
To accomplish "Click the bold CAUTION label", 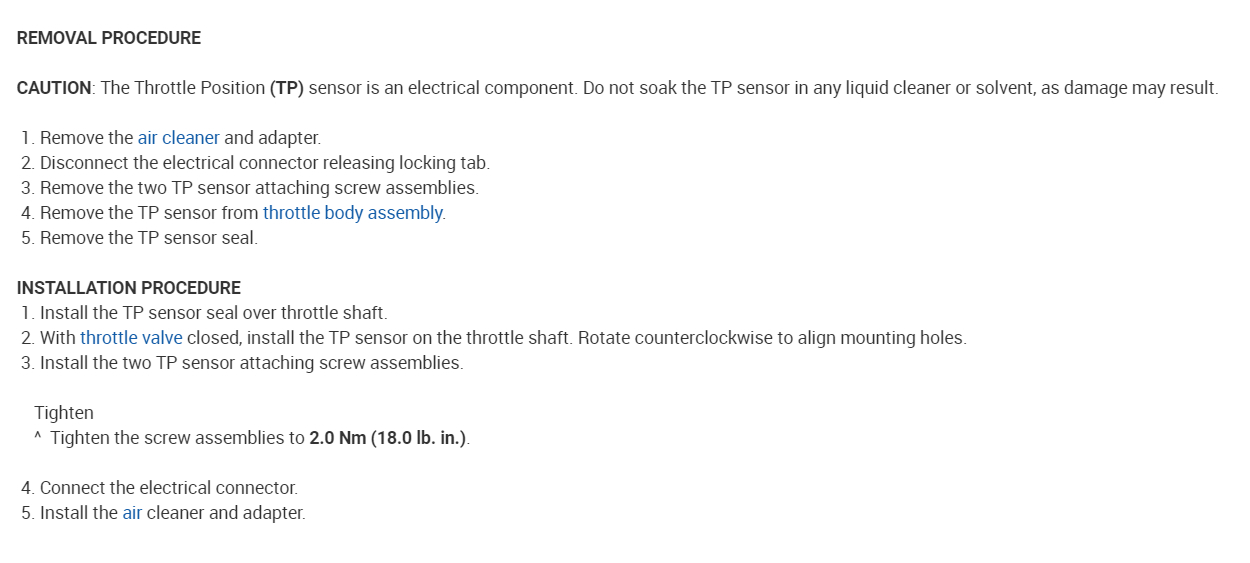I will point(54,88).
